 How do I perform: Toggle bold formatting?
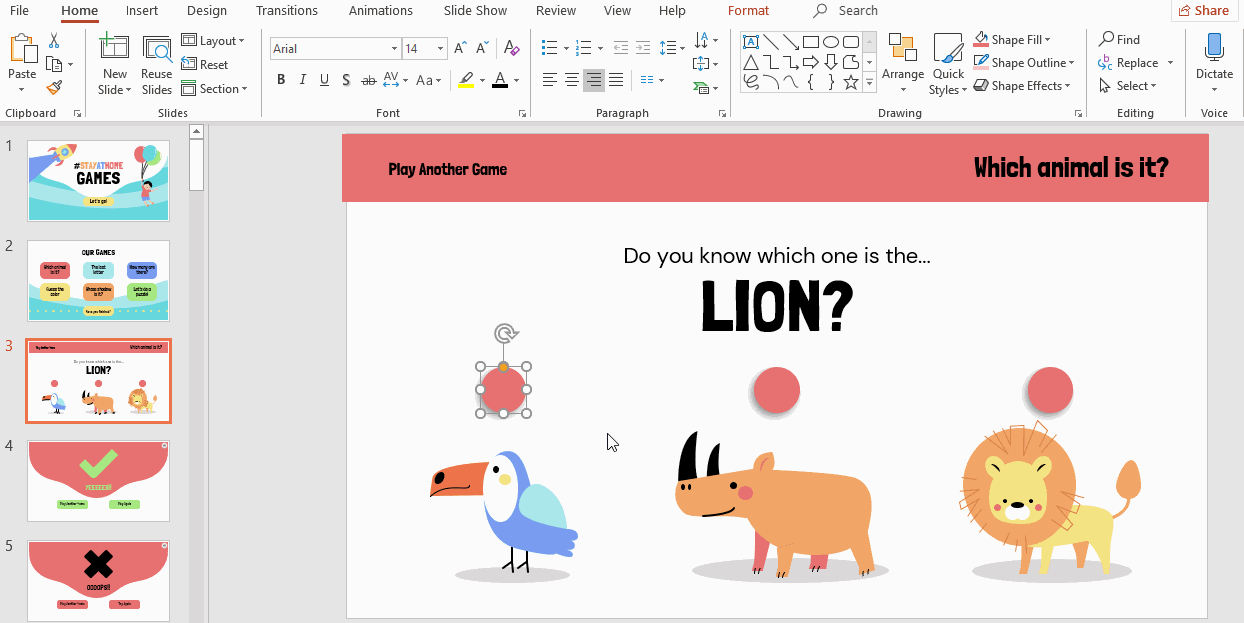(280, 80)
